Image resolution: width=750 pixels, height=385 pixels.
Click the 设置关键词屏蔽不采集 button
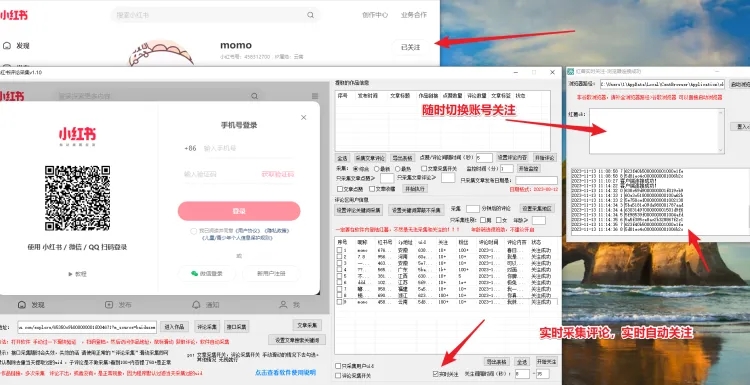coord(416,209)
